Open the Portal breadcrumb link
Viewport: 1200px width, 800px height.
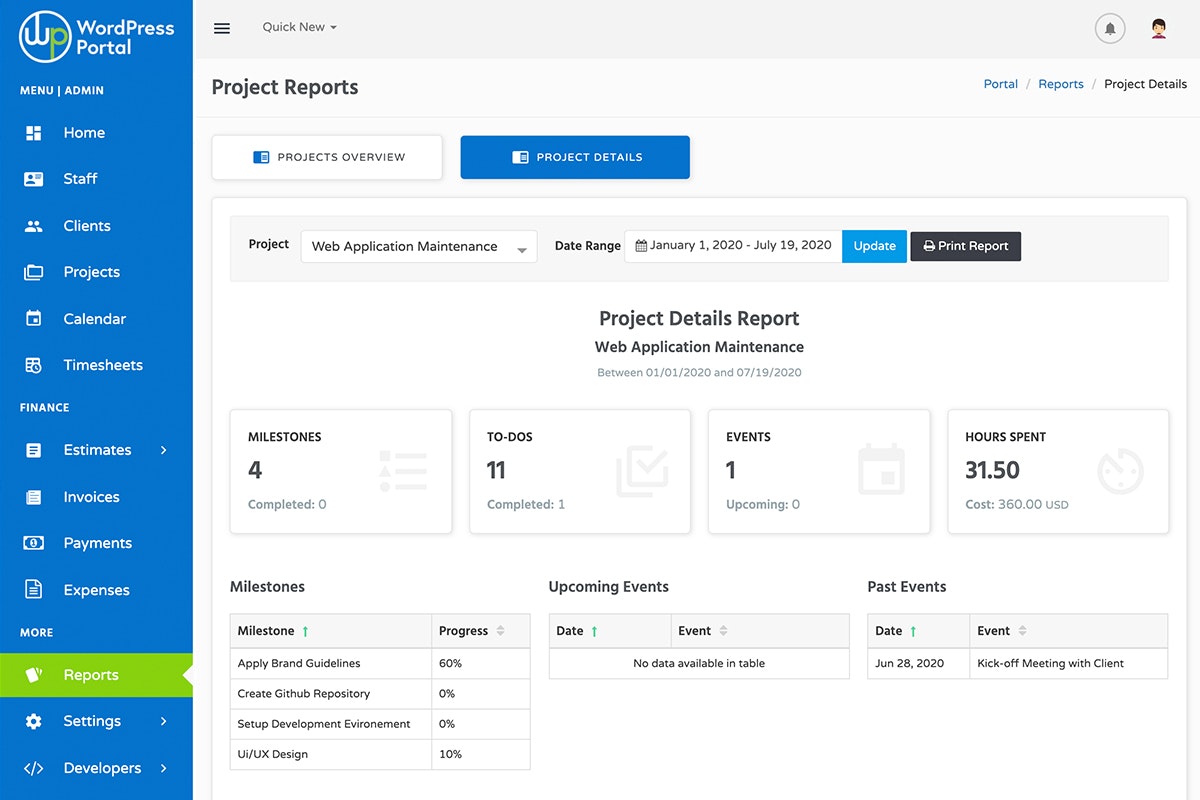pyautogui.click(x=1000, y=83)
